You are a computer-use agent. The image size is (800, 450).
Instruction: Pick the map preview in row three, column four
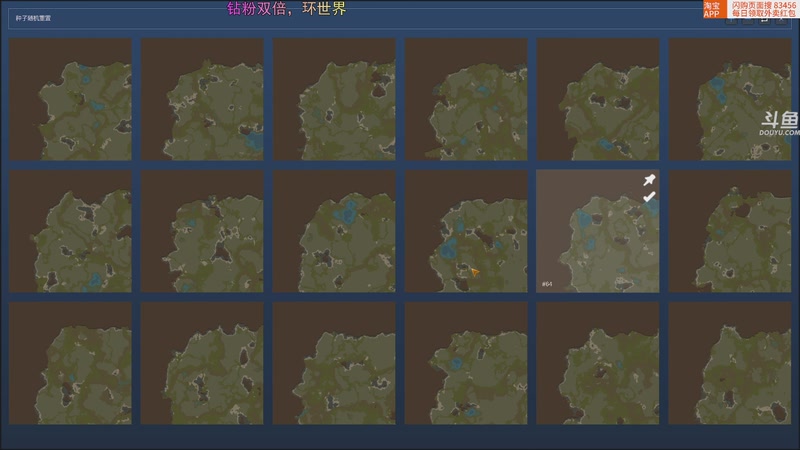pyautogui.click(x=466, y=363)
